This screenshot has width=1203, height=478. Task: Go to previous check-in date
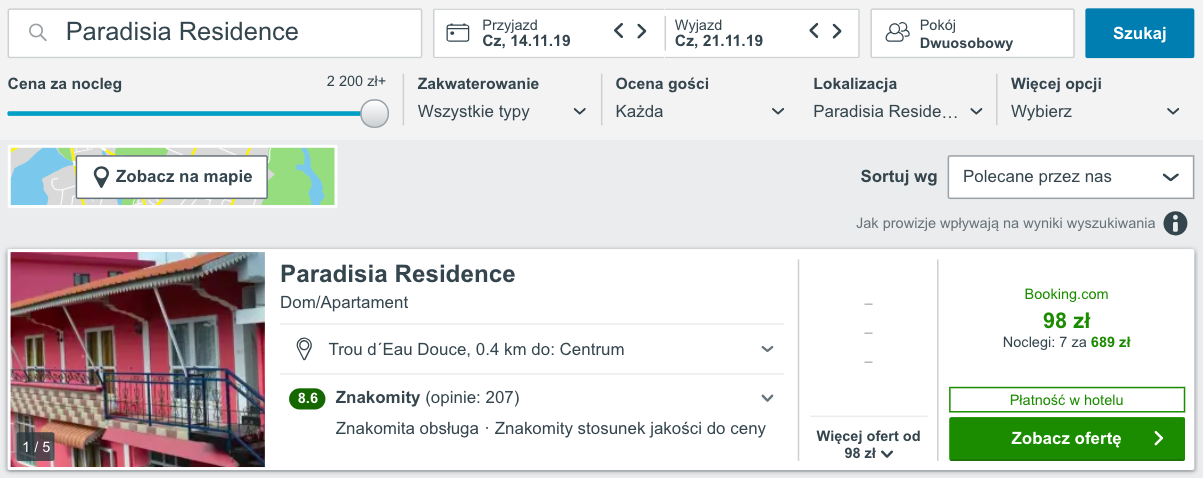[619, 31]
